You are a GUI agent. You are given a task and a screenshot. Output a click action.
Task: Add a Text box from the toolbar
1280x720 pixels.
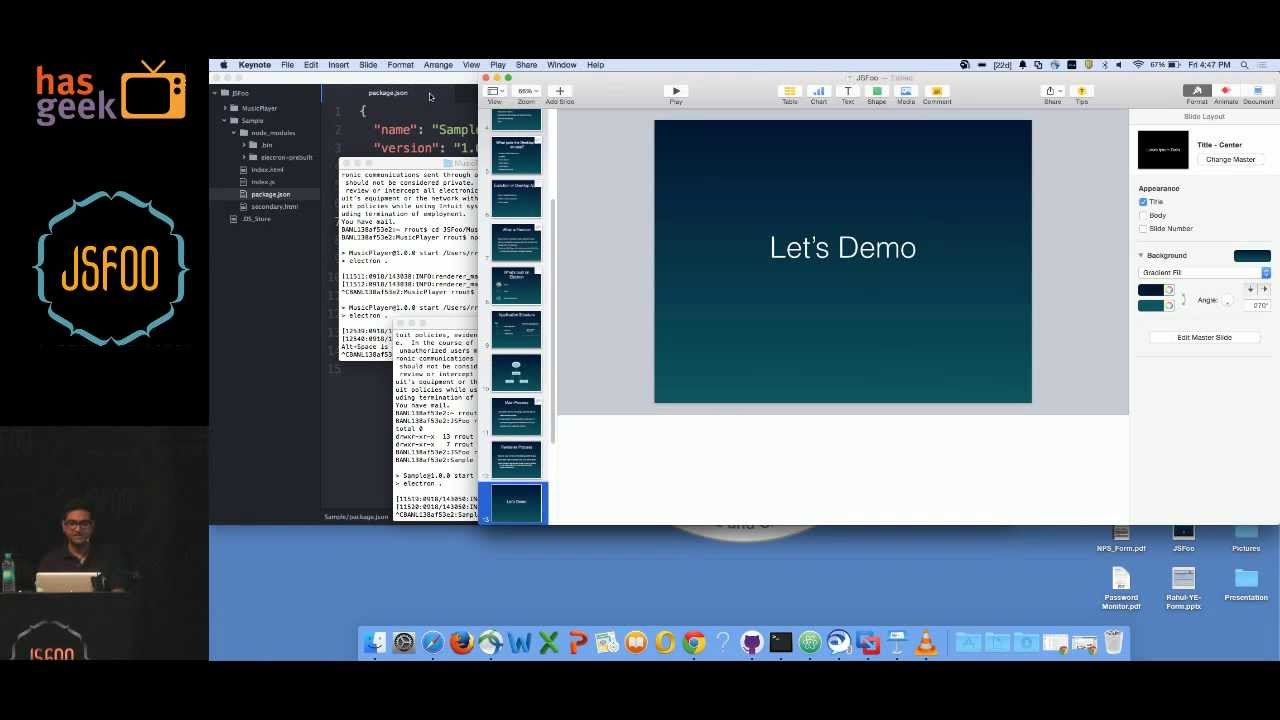847,91
